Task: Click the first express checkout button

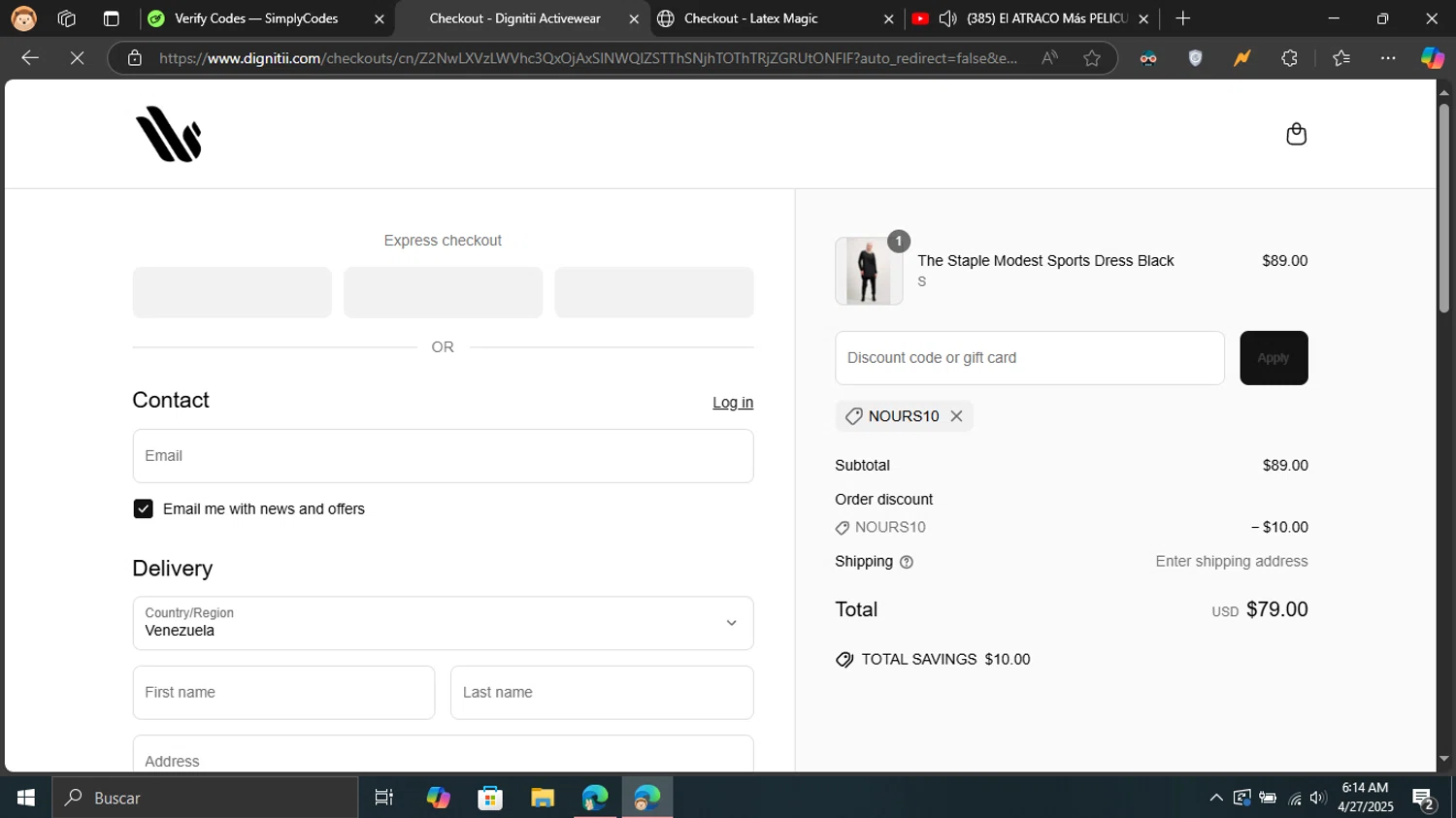Action: click(x=232, y=292)
